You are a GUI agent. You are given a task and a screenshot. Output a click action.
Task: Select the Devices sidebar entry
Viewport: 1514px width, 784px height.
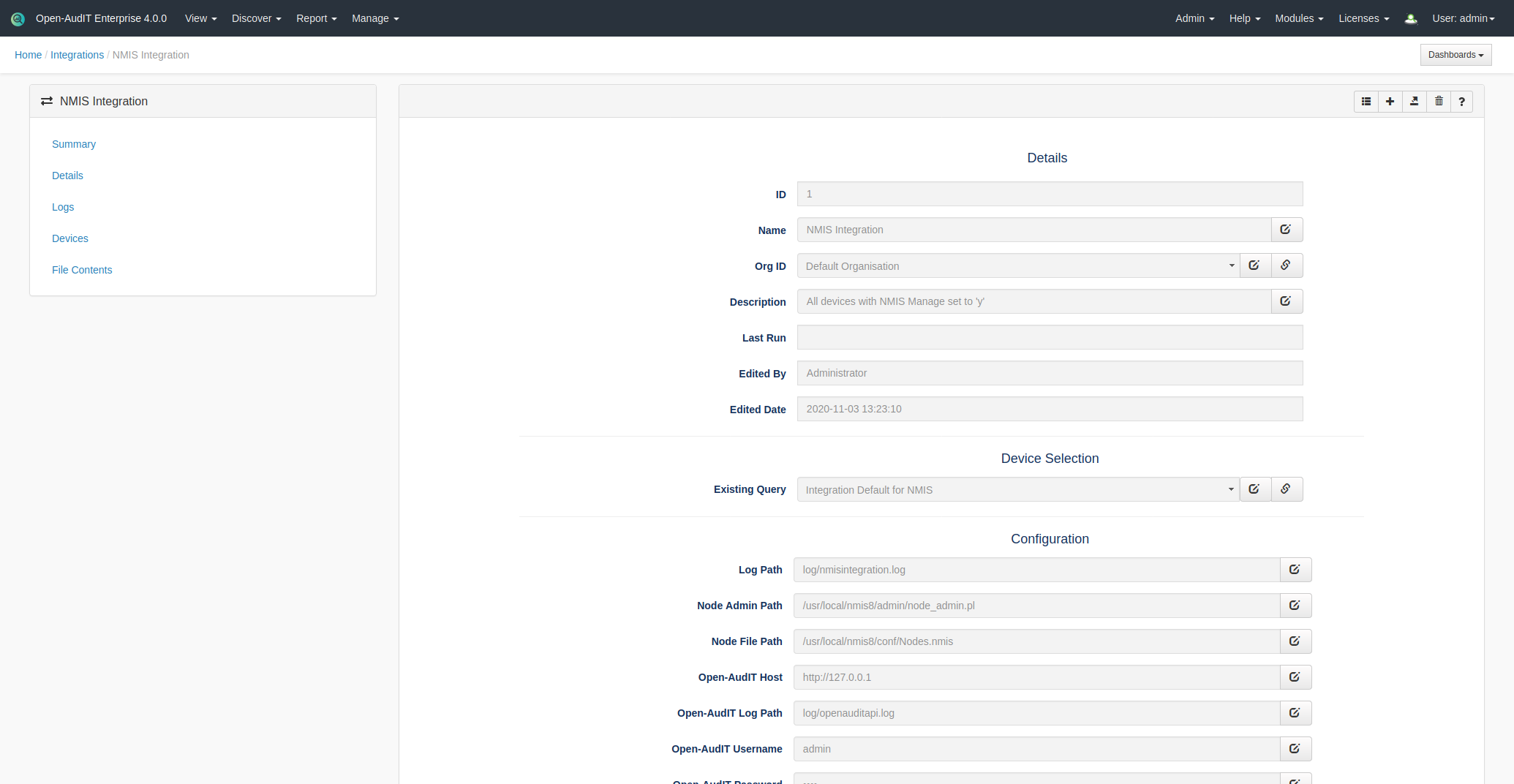(69, 238)
